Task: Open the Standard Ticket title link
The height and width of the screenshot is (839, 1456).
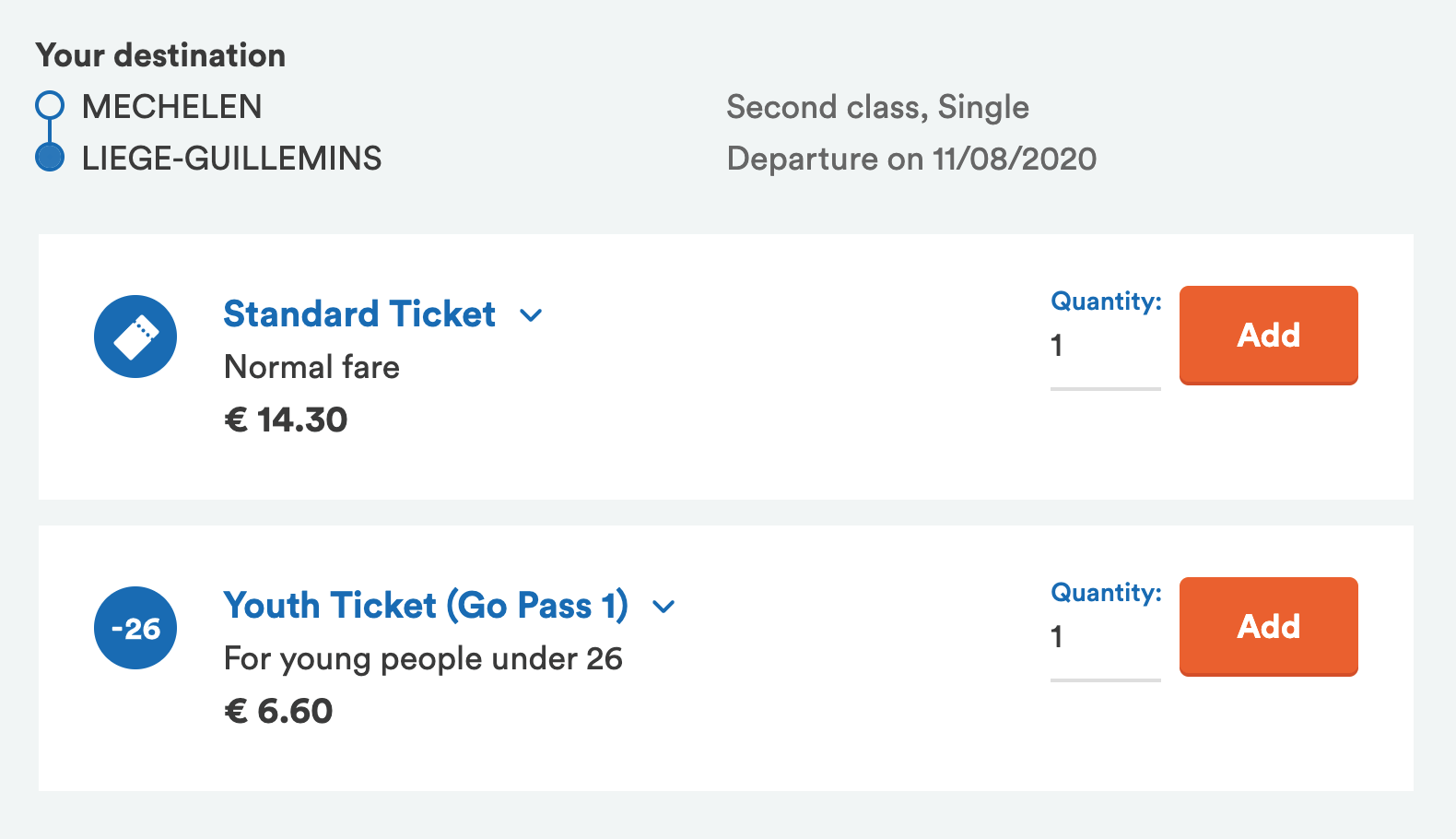Action: 359,314
